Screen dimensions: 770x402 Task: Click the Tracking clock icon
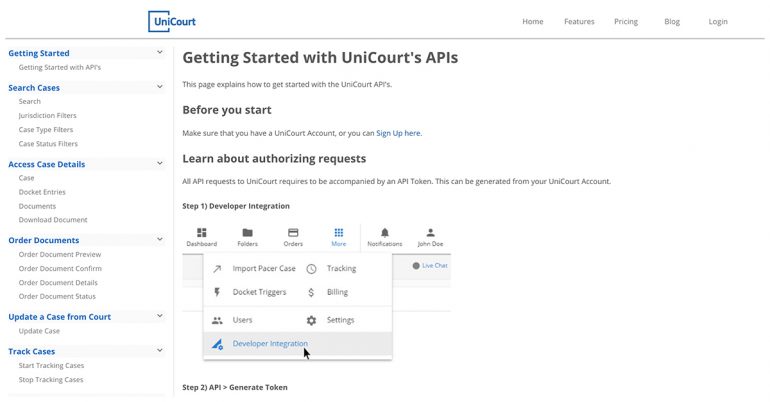click(x=311, y=269)
